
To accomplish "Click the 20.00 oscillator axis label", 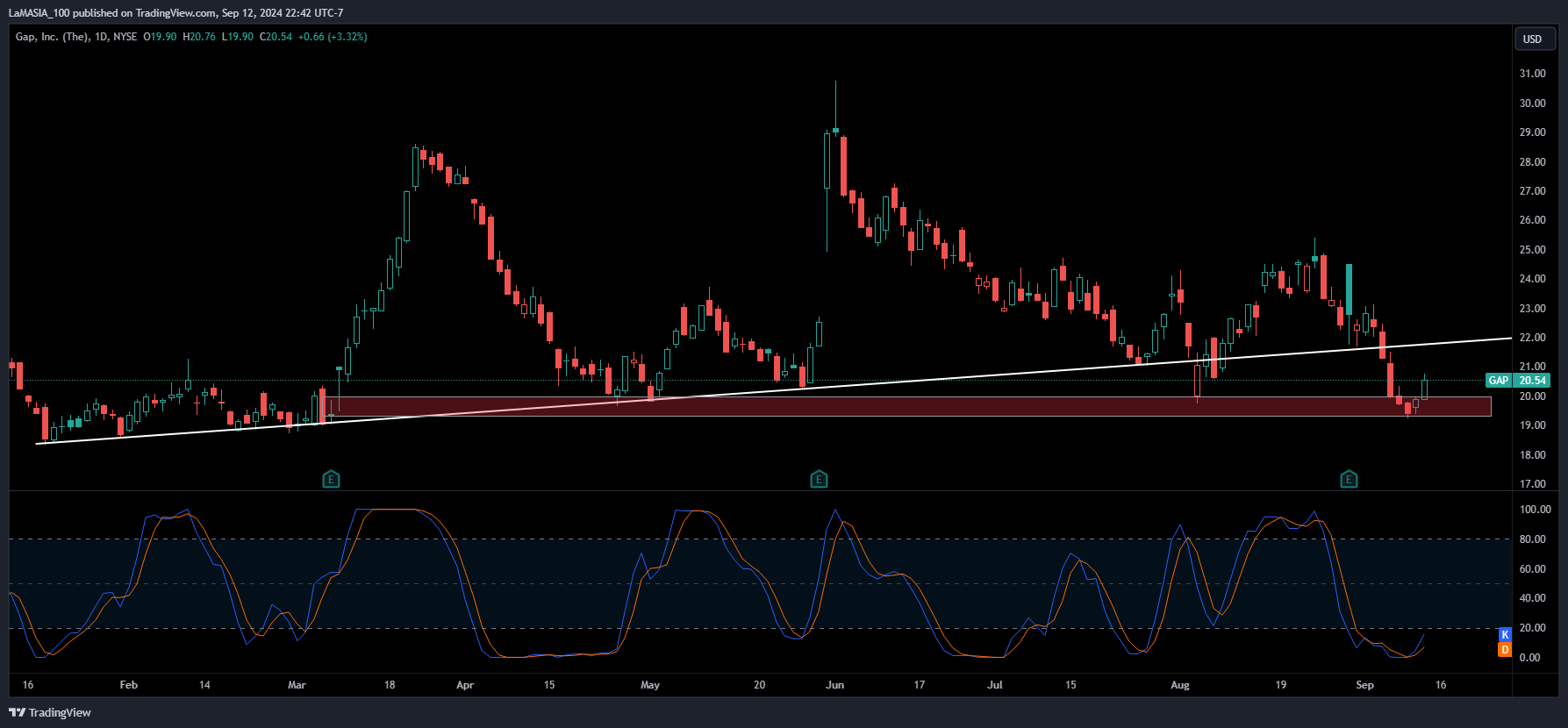I will point(1533,628).
